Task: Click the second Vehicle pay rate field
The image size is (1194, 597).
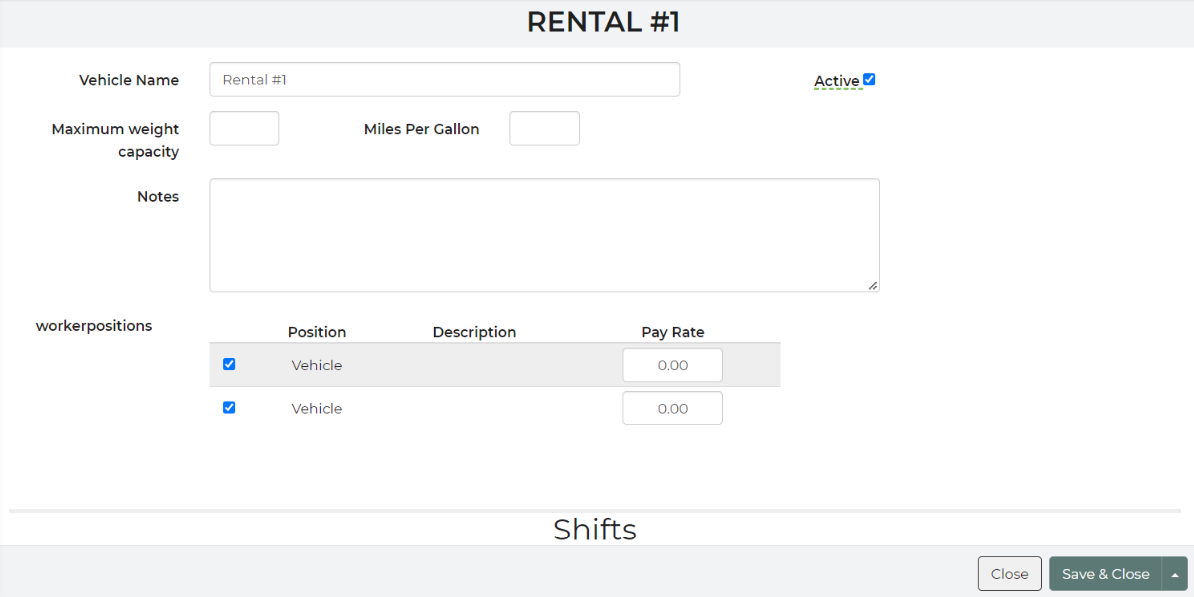Action: [x=672, y=408]
